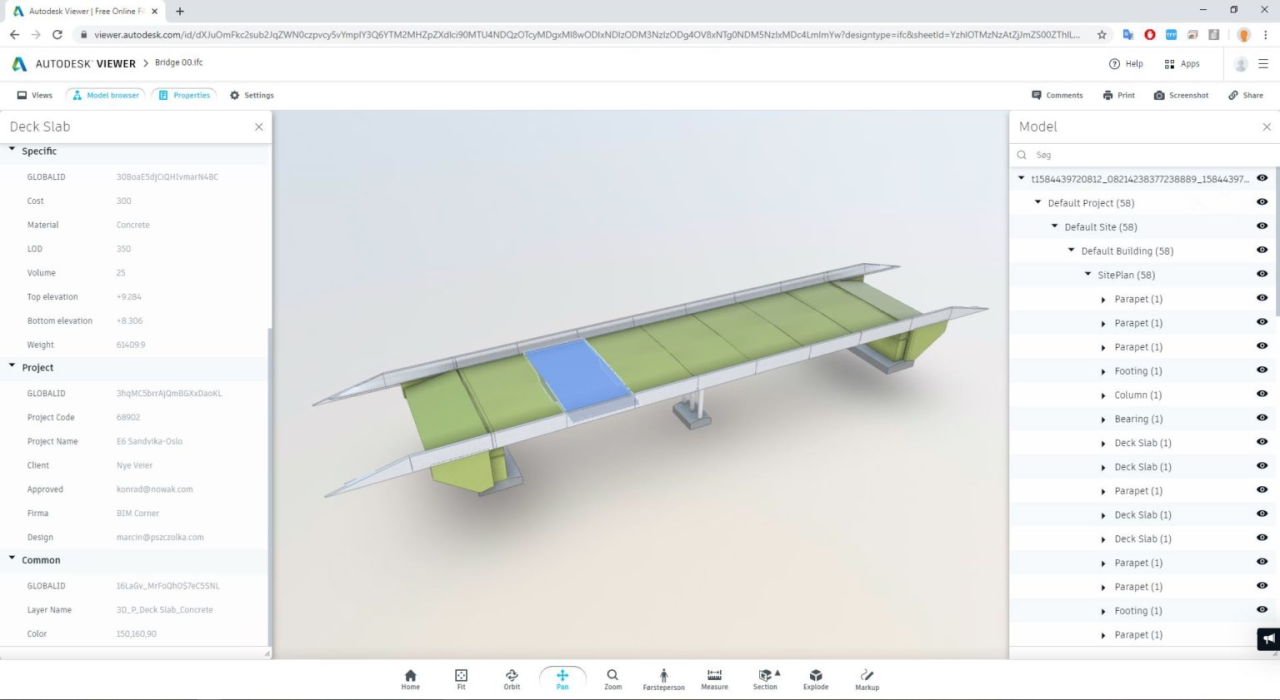Image resolution: width=1280 pixels, height=700 pixels.
Task: Switch to First person view tool
Action: [x=663, y=679]
